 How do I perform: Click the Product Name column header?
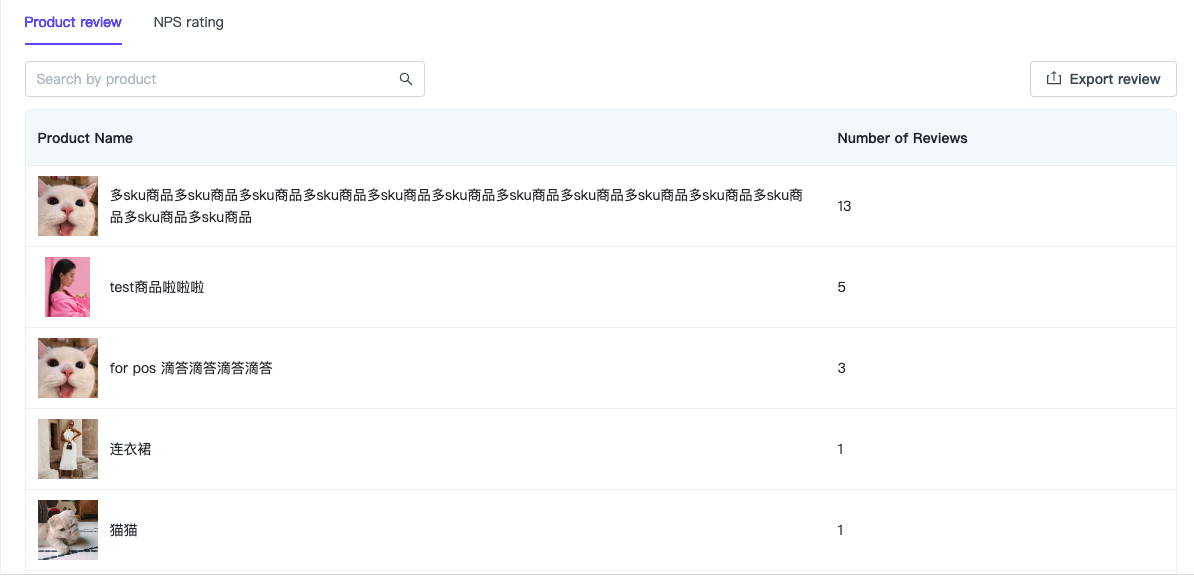85,138
